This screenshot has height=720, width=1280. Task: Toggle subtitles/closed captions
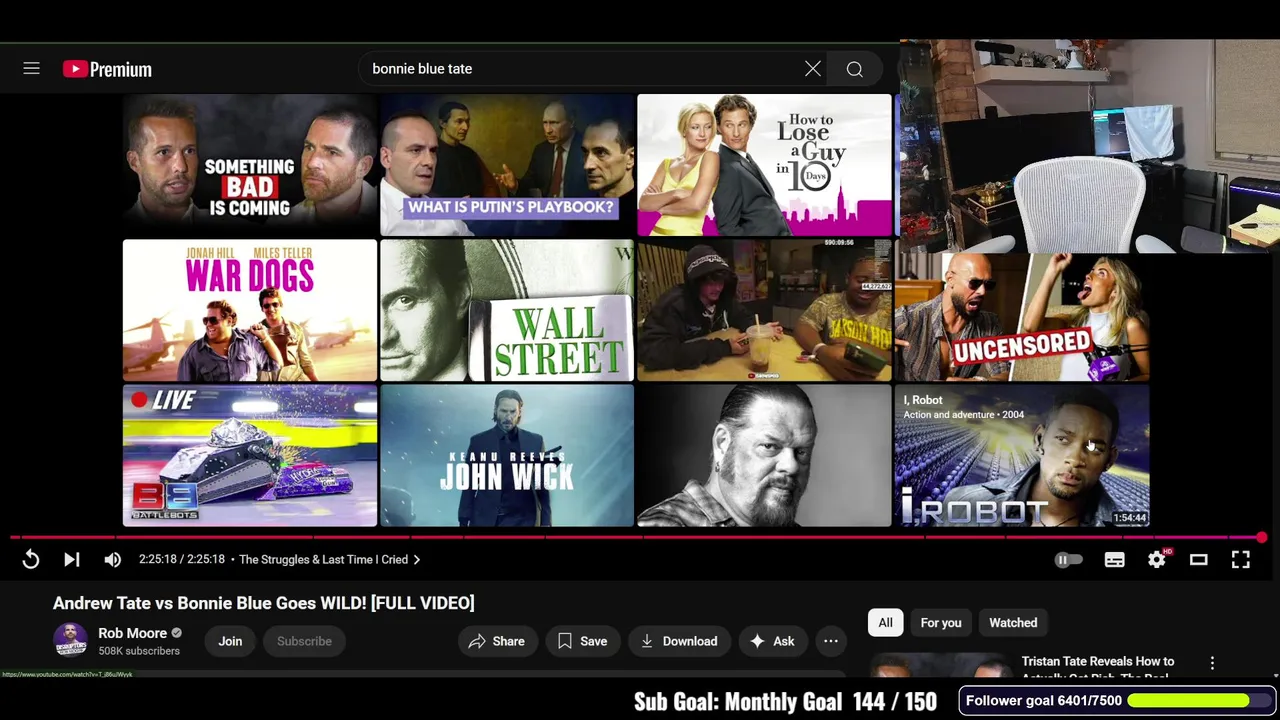coord(1114,560)
